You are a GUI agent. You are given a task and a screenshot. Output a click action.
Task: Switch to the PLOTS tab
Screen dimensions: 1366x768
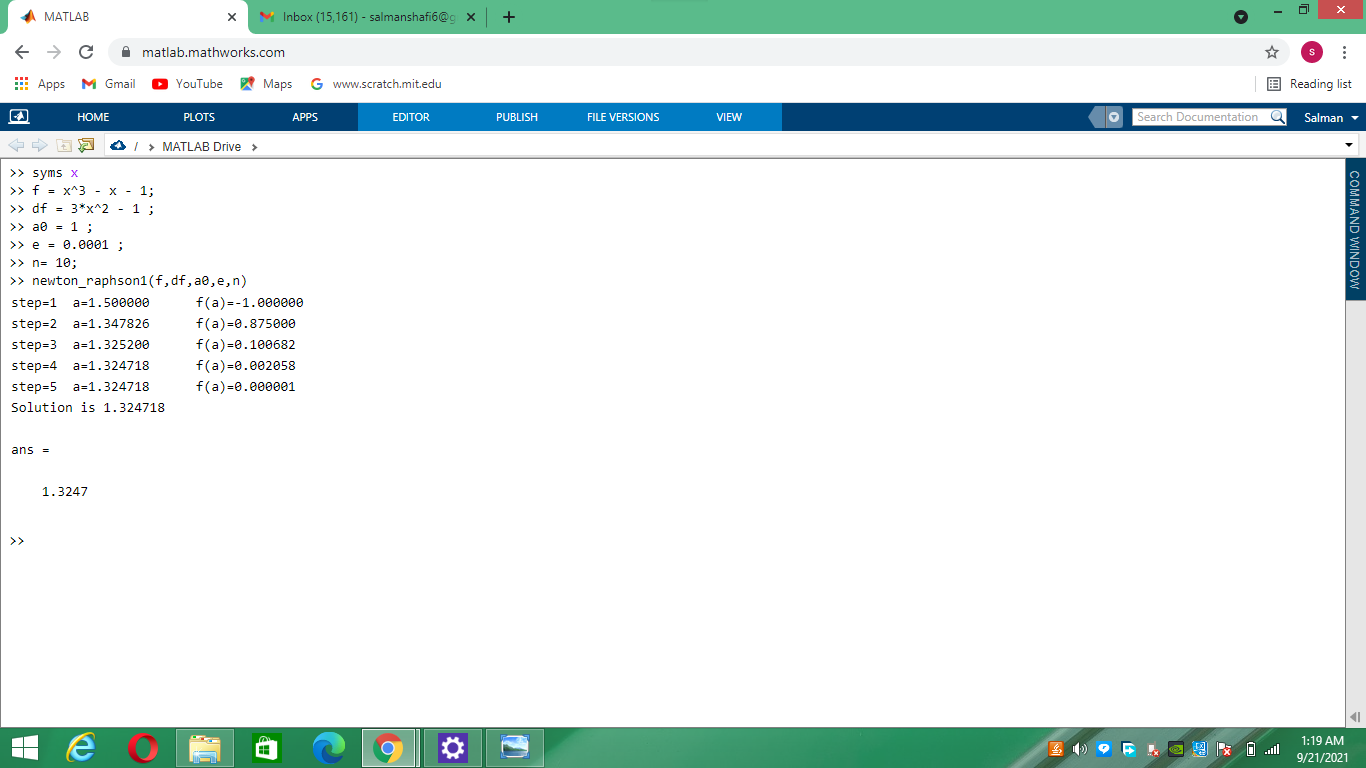[198, 117]
